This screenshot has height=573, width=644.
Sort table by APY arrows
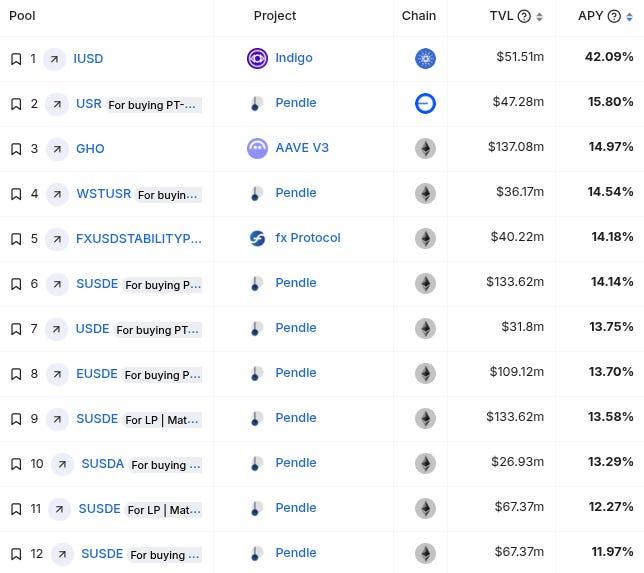point(630,17)
